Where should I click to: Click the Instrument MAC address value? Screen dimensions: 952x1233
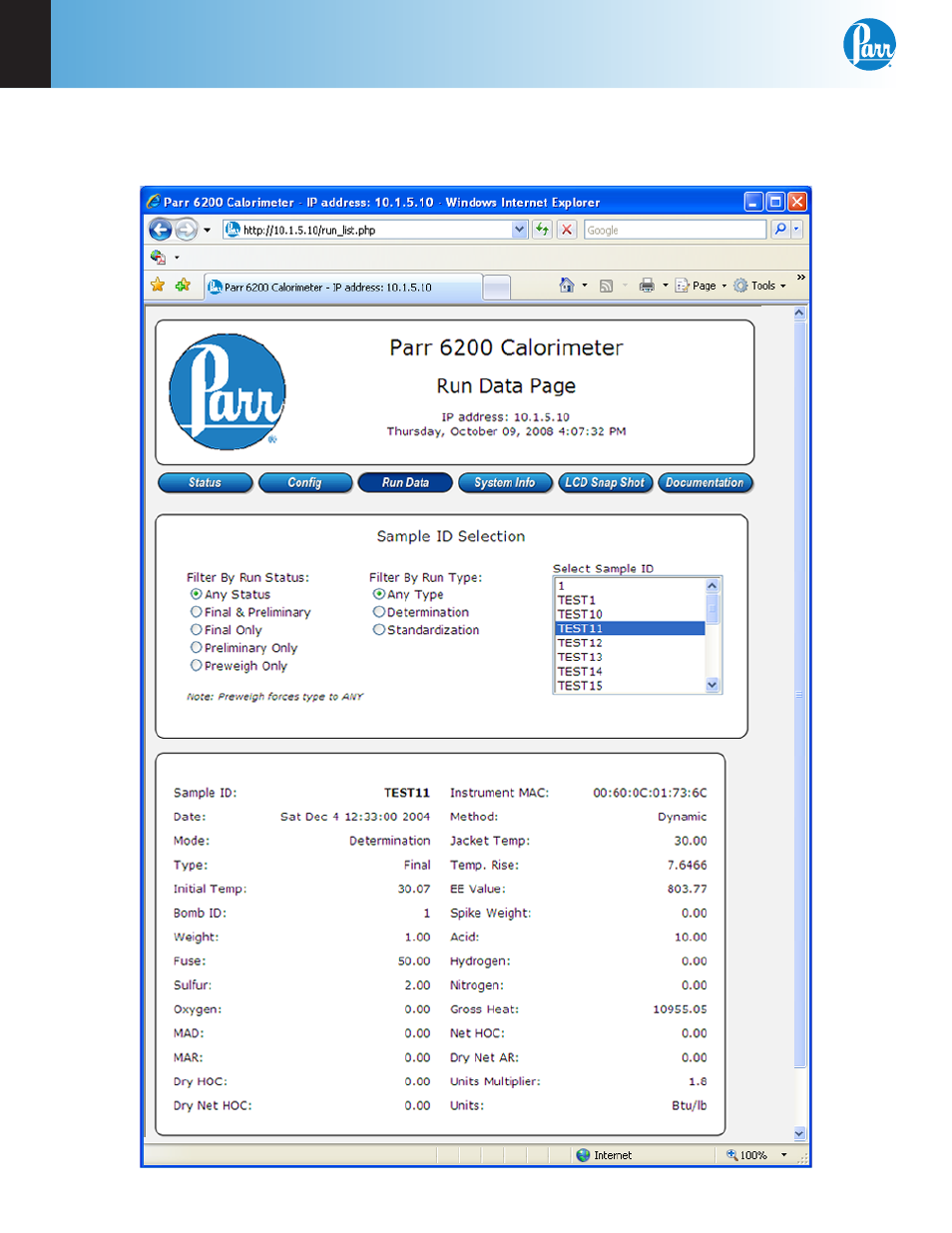650,793
